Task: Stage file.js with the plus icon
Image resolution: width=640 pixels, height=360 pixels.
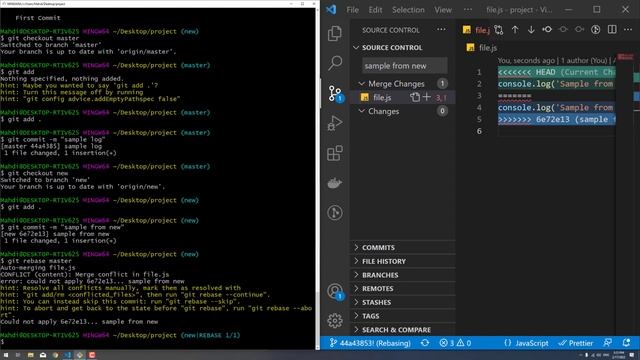Action: [427, 97]
